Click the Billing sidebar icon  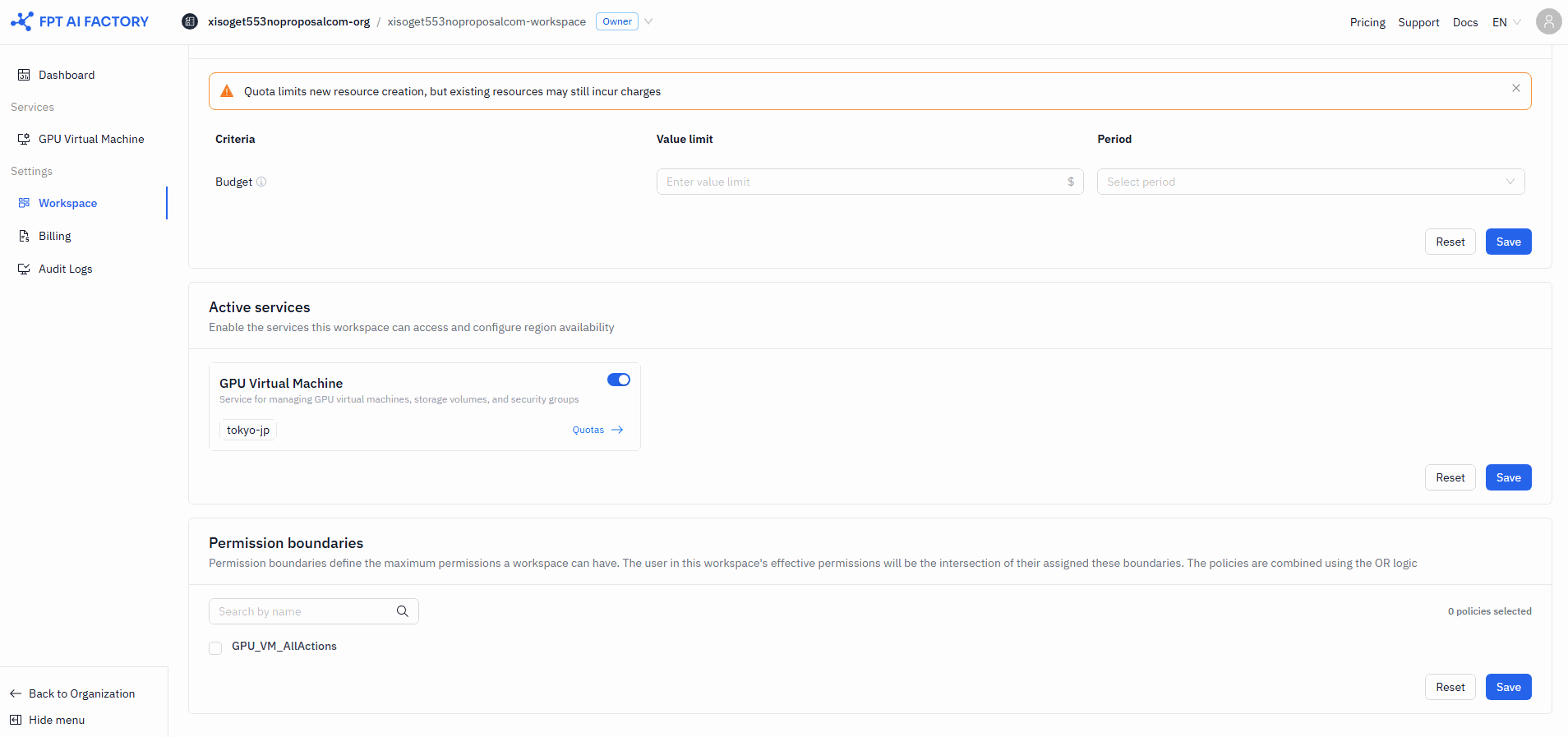24,236
